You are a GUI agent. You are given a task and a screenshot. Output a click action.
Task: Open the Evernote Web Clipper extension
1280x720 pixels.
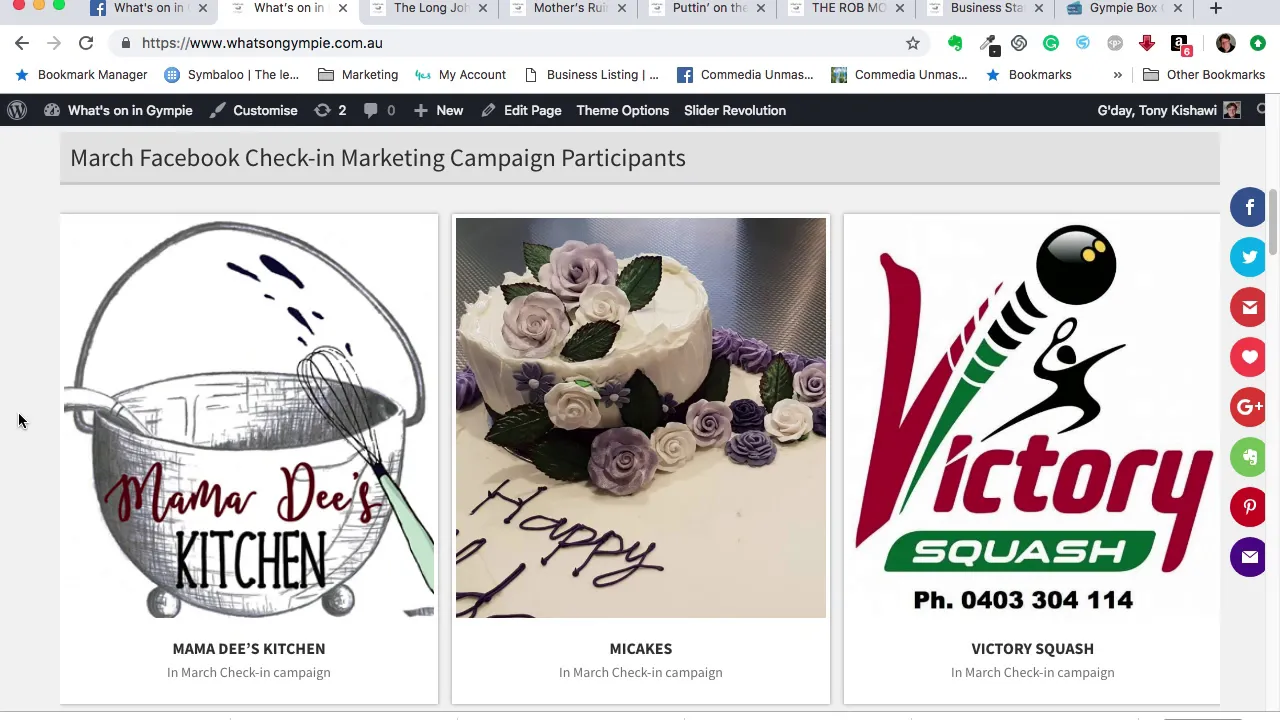coord(955,43)
